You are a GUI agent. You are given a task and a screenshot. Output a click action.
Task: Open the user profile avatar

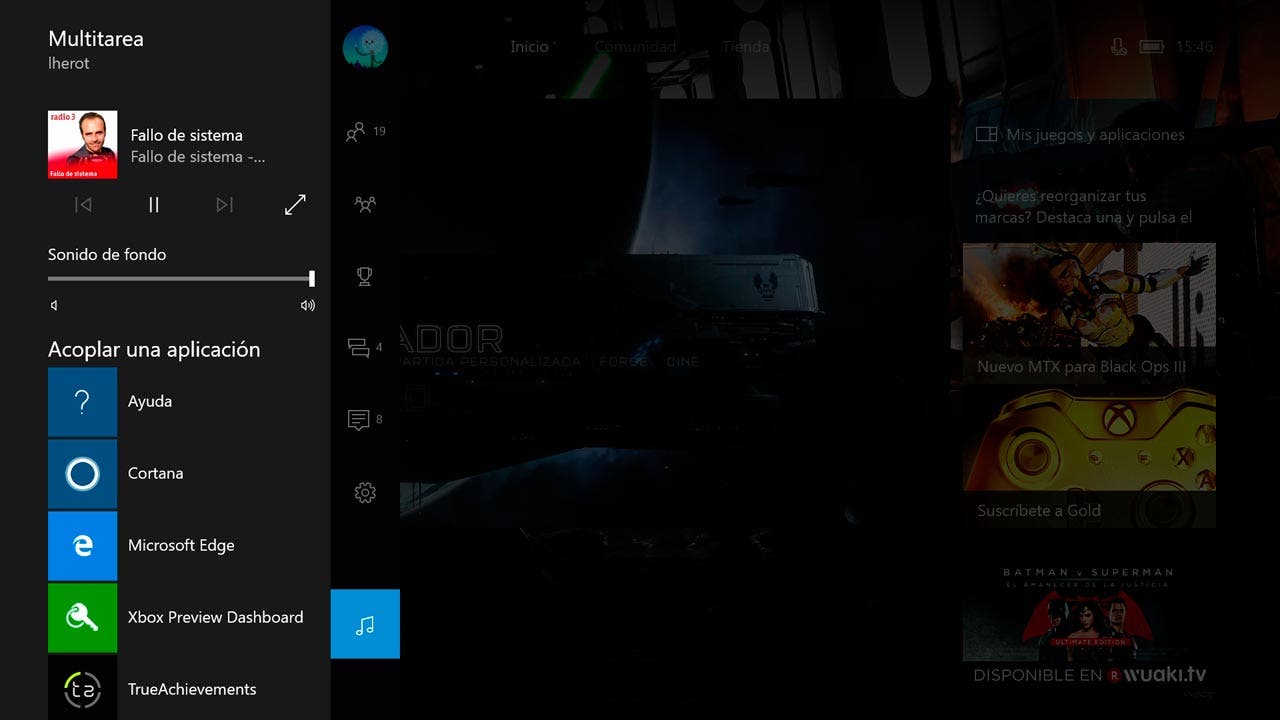pos(365,47)
